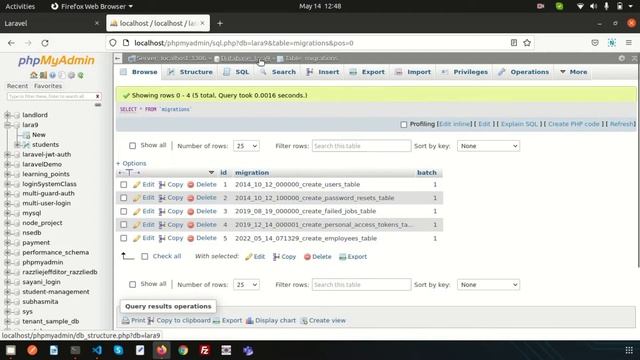
Task: Open phpMyAdmin settings gear in sidebar
Action: 71,75
